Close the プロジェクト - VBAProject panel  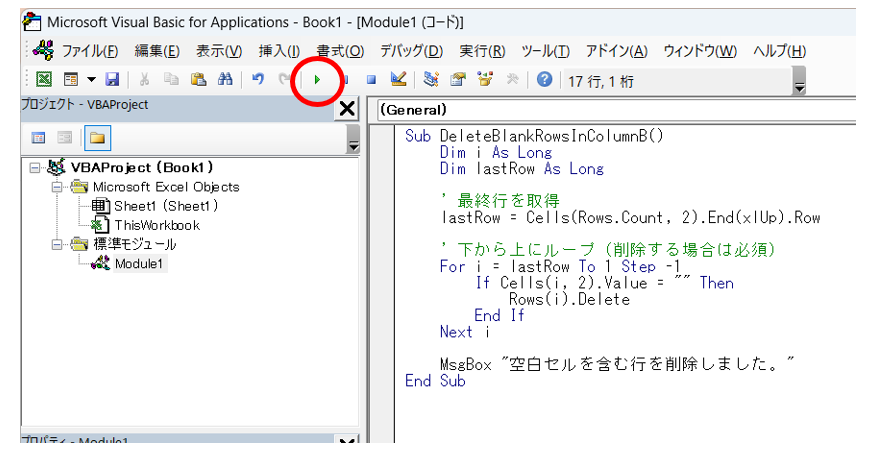tap(347, 108)
